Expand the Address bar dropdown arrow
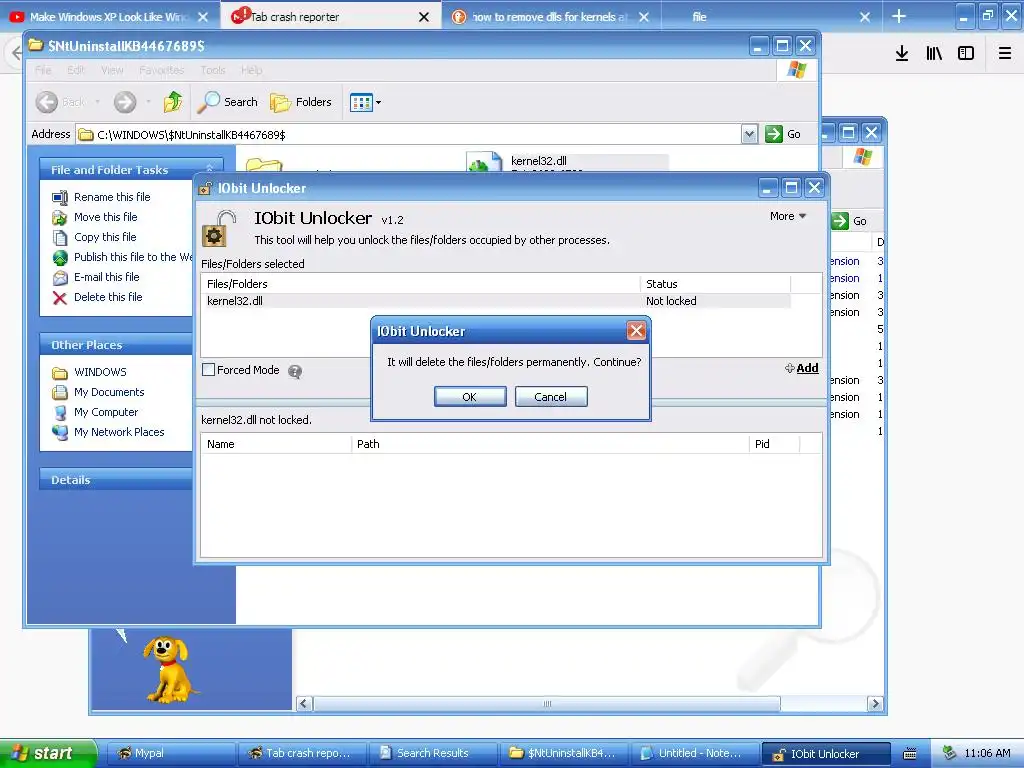The width and height of the screenshot is (1024, 768). (749, 134)
